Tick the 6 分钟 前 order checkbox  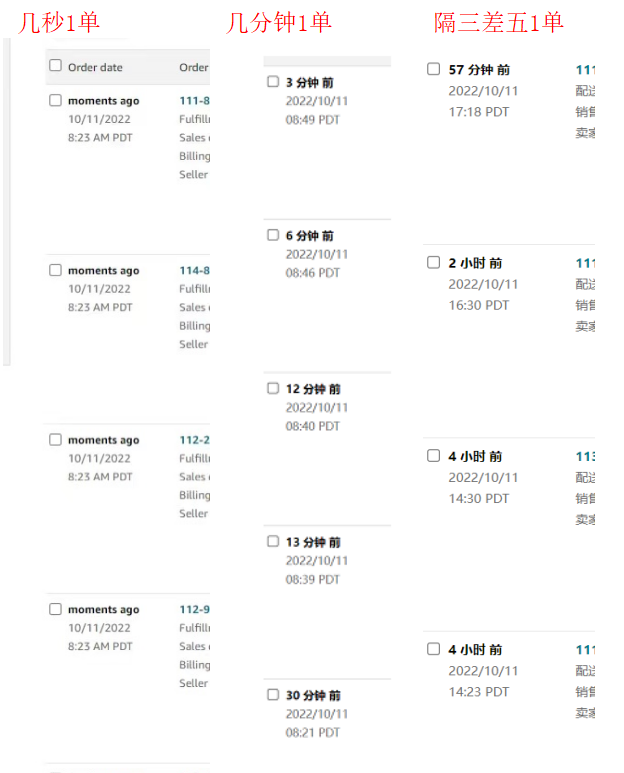pyautogui.click(x=273, y=235)
